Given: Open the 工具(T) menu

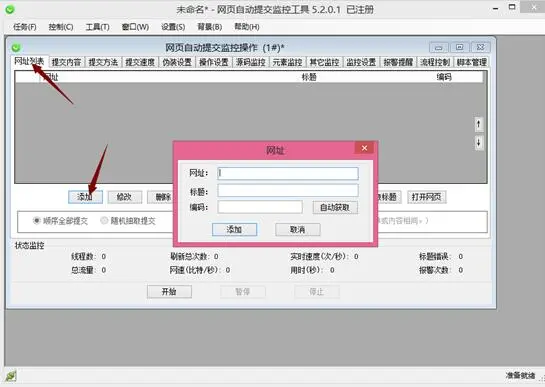Looking at the screenshot, I should coord(97,27).
